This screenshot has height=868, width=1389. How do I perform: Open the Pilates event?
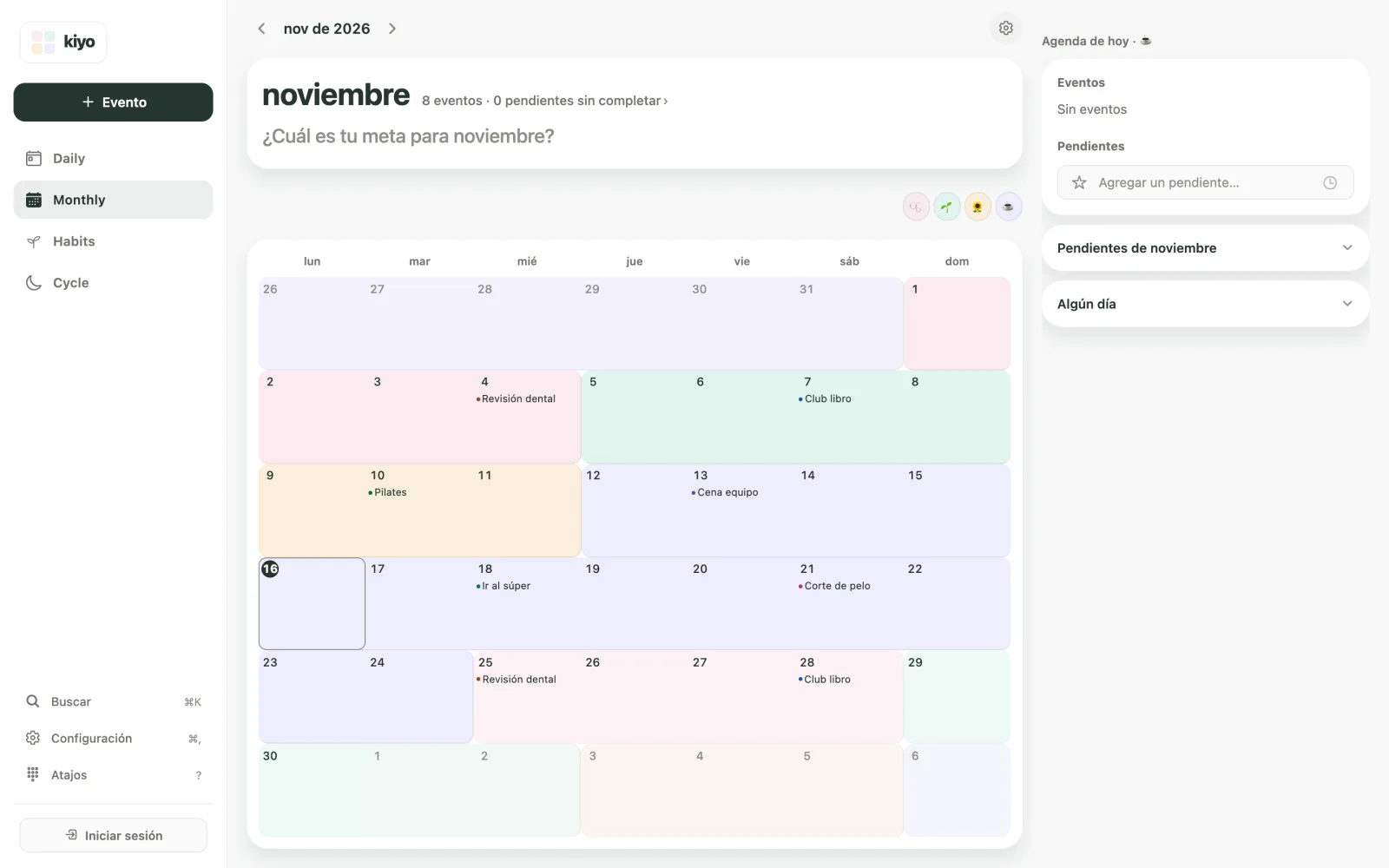[387, 492]
